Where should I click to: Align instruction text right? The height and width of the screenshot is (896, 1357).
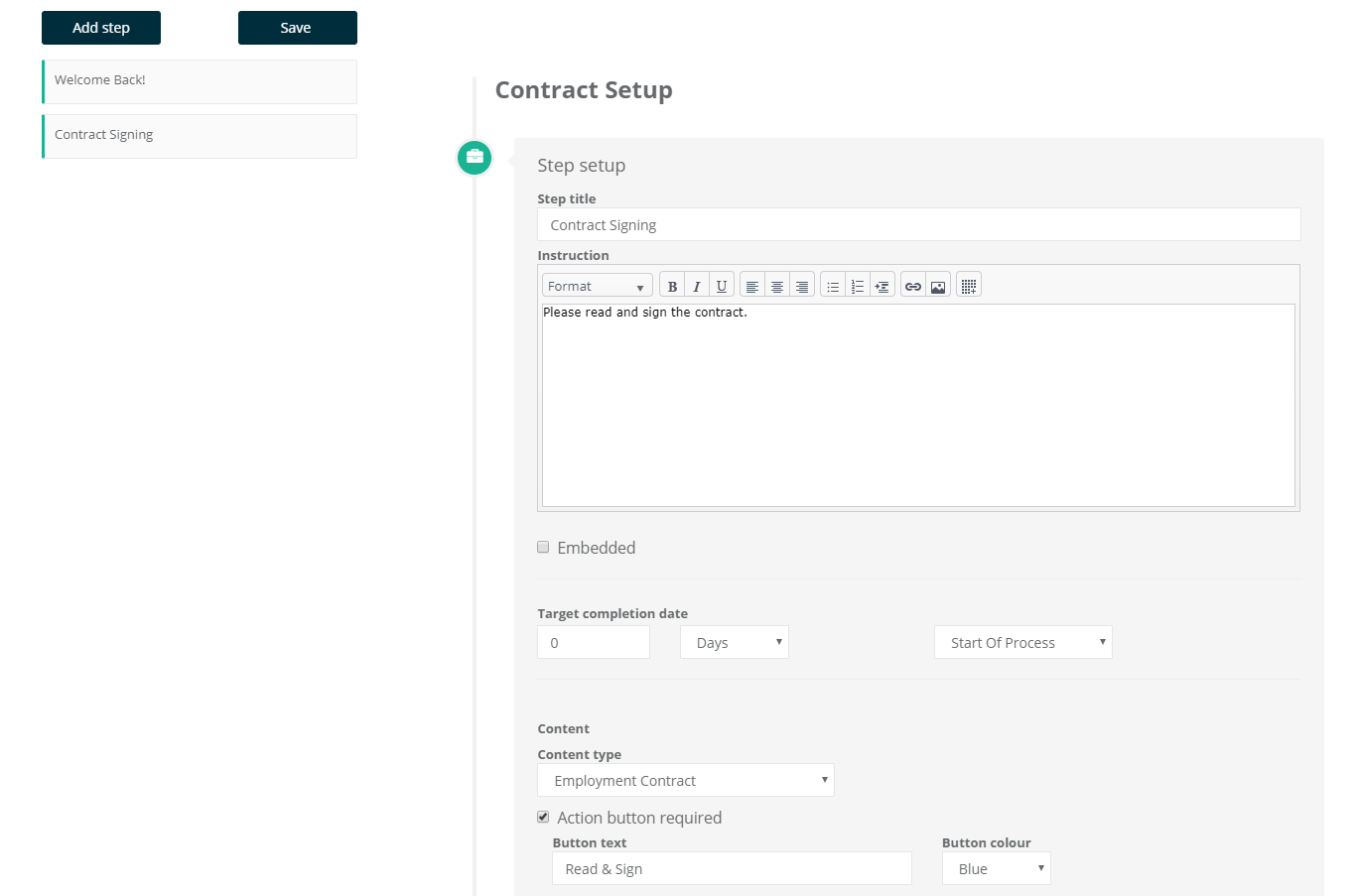(x=802, y=286)
